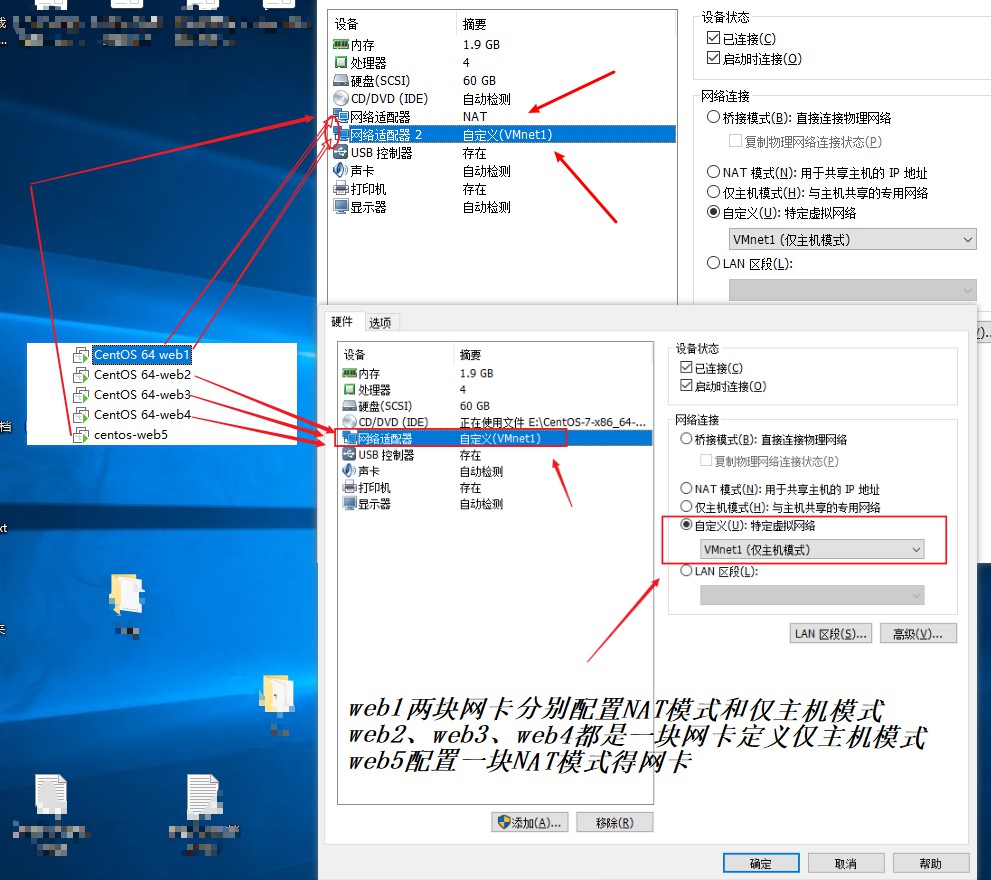The height and width of the screenshot is (880, 991).
Task: Select LAN 区段(L) radio in lower dialog
Action: coord(686,570)
